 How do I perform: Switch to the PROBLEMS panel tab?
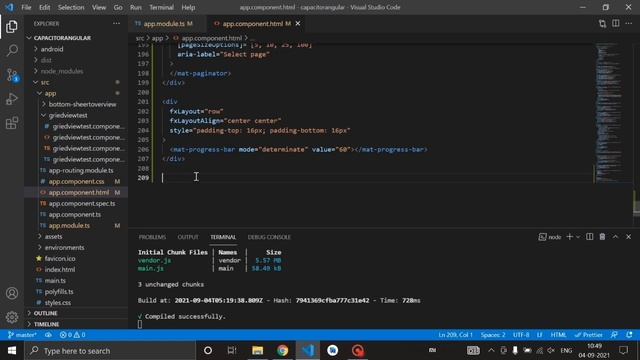click(152, 237)
